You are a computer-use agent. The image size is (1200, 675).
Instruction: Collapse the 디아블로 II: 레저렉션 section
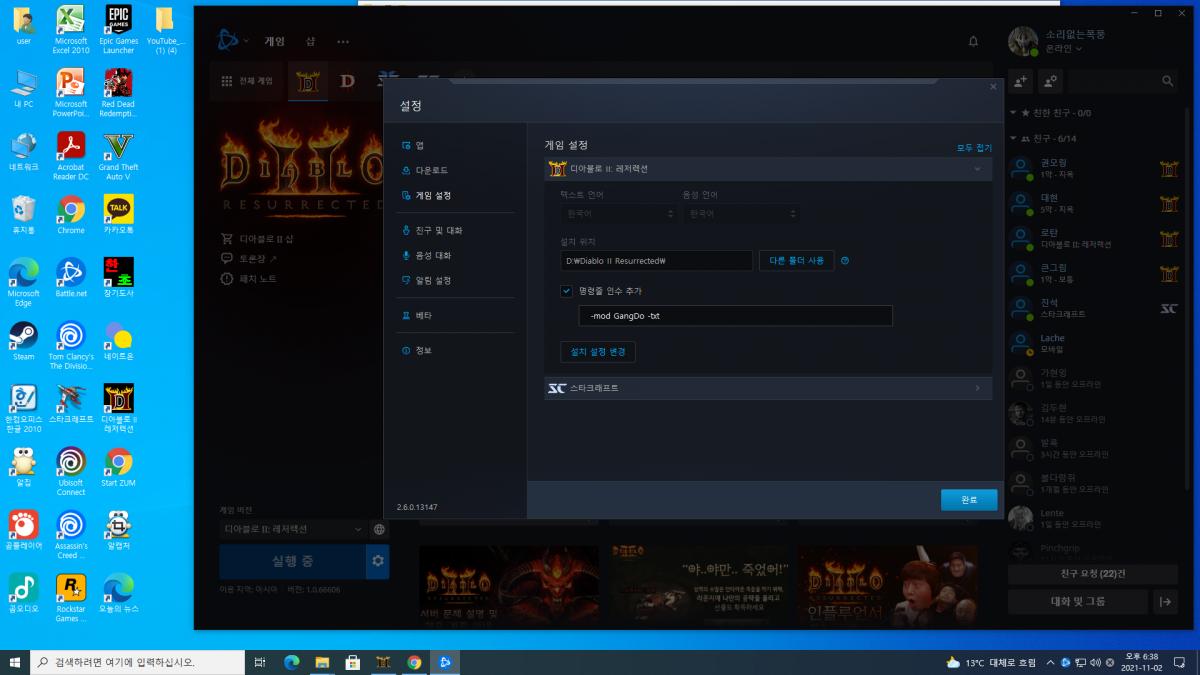pyautogui.click(x=768, y=169)
